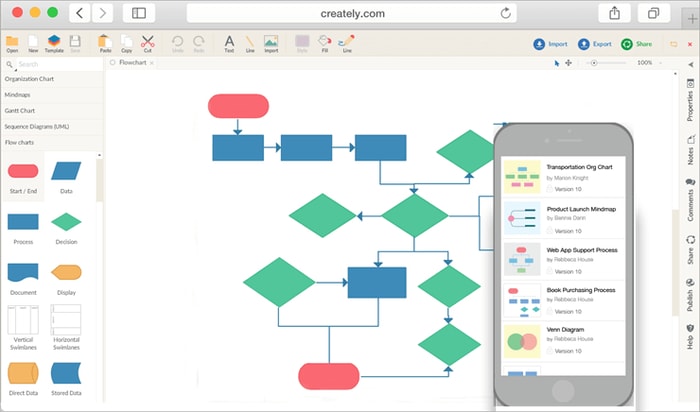
Task: Activate the pointer selection tool
Action: click(x=557, y=63)
